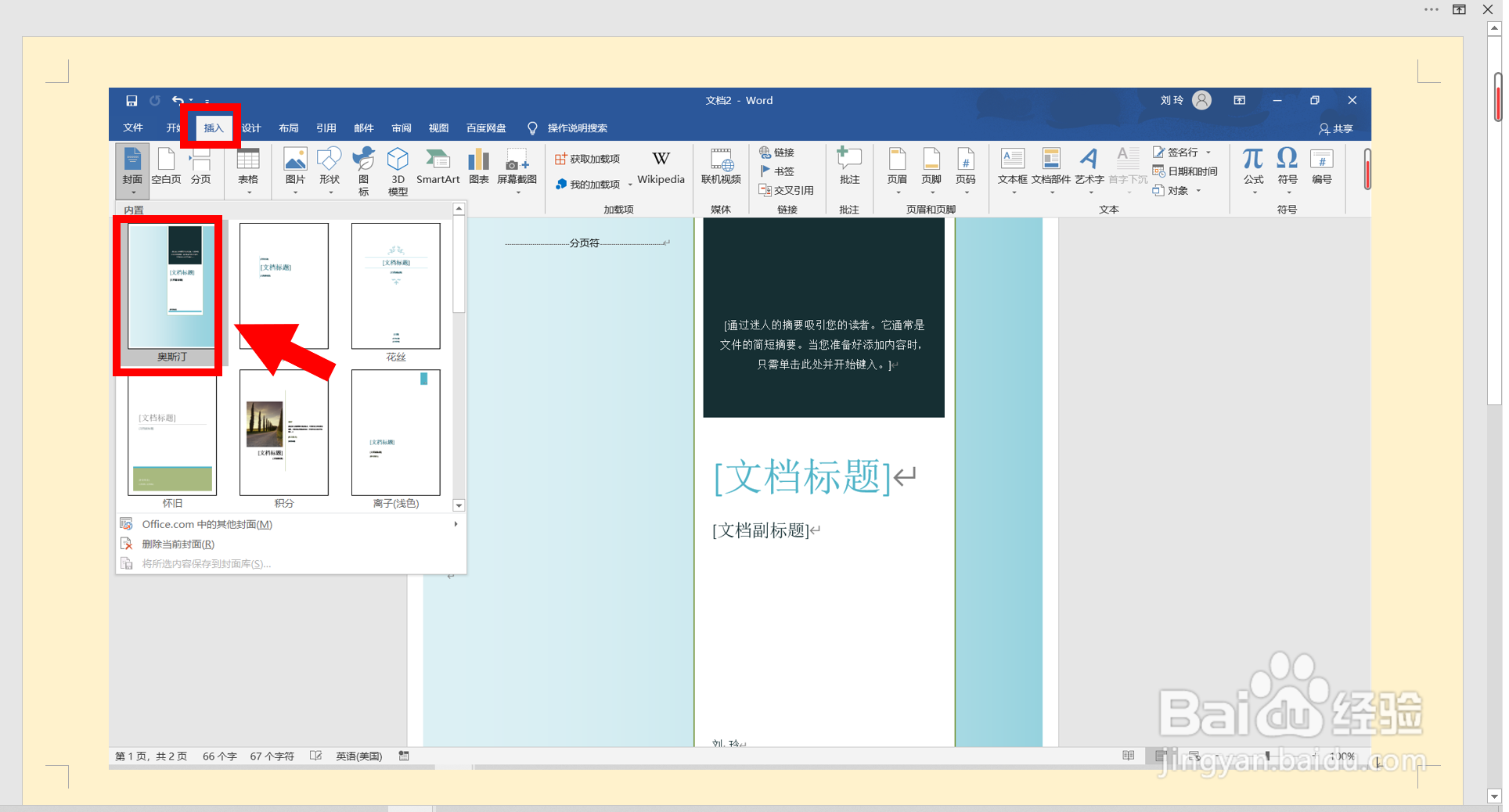This screenshot has height=812, width=1509.
Task: Open the 页眉 header tool
Action: pos(897,170)
